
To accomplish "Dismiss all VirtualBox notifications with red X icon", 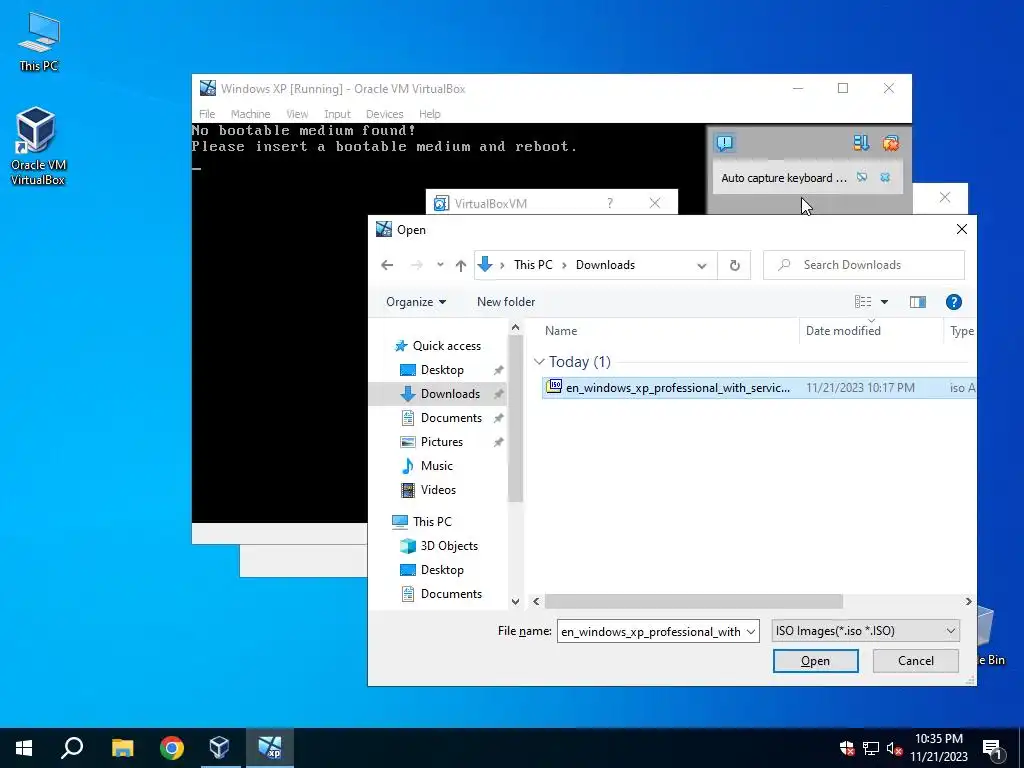I will (890, 142).
